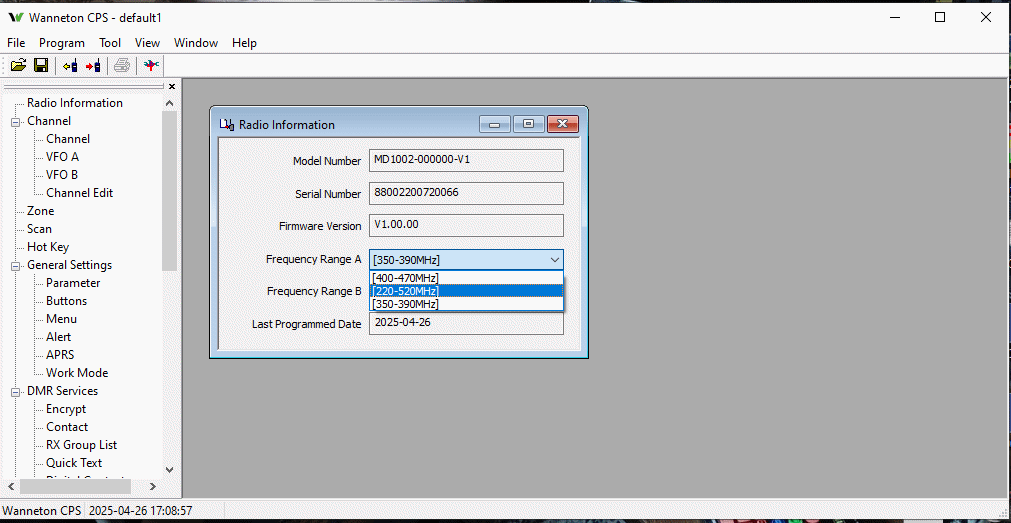Choose [350-390MHz] from the dropdown list
This screenshot has width=1011, height=523.
(x=466, y=304)
